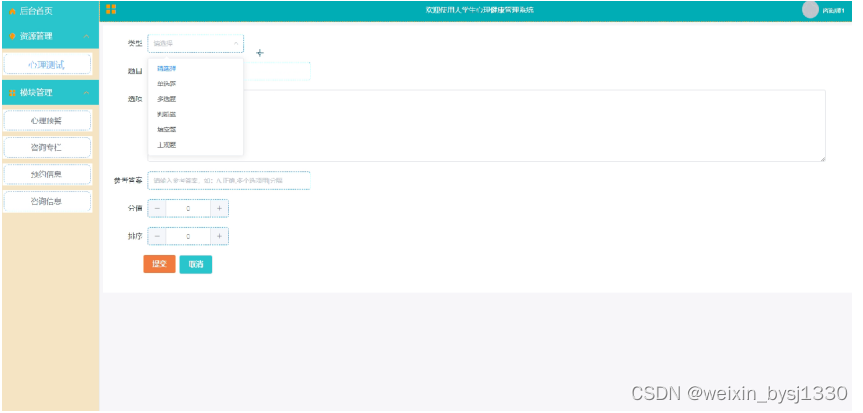Click the location pin icon of 资源管理
Viewport: 863px width, 413px height.
13,36
